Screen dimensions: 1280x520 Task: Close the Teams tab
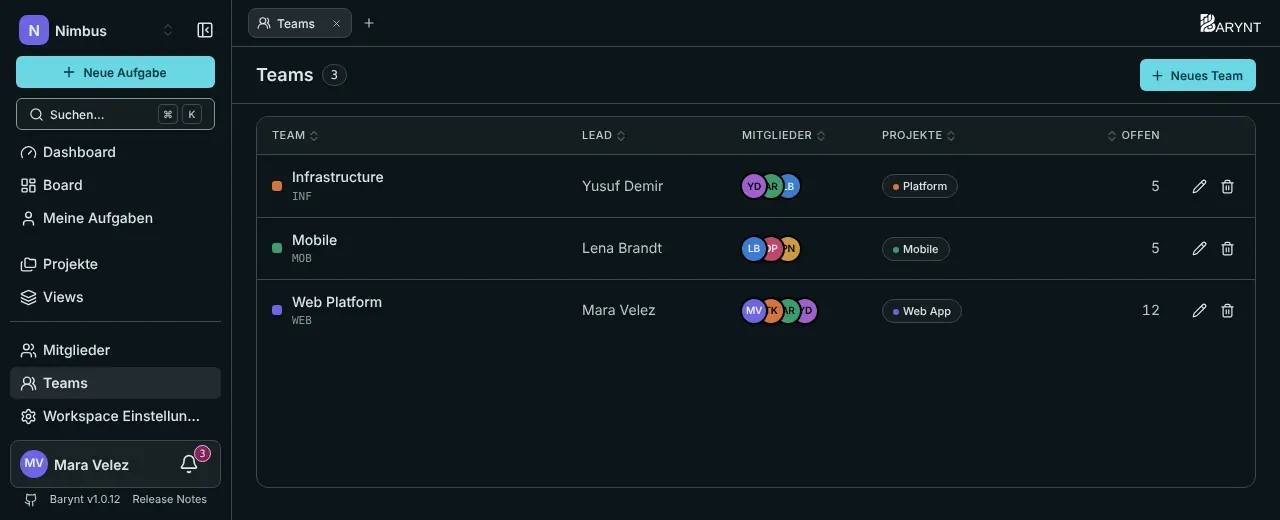point(336,23)
